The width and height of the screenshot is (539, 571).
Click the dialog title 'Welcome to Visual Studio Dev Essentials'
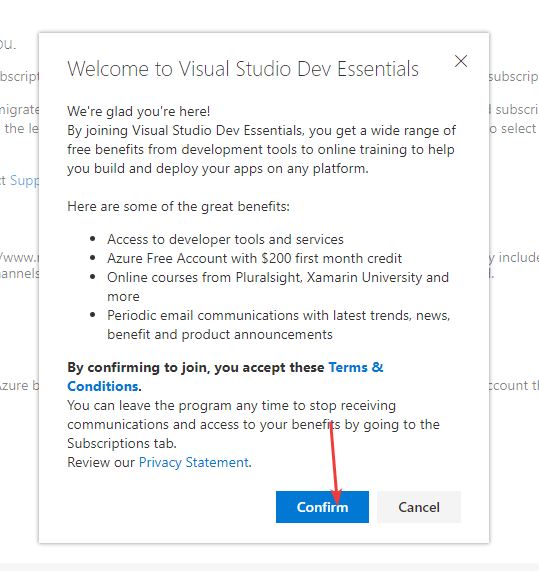(x=243, y=69)
